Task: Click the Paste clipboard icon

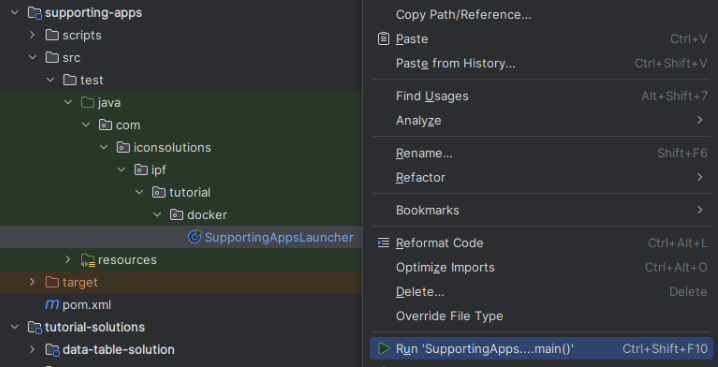Action: [383, 39]
